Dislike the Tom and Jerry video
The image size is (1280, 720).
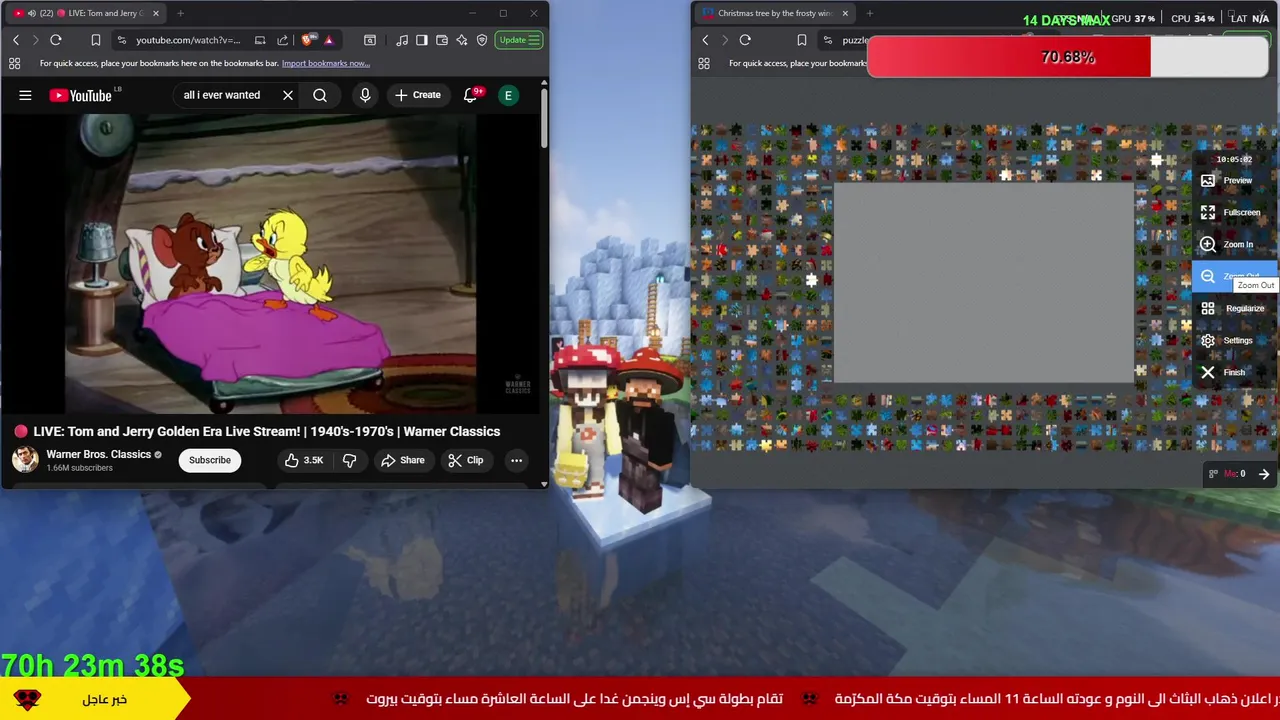[349, 460]
